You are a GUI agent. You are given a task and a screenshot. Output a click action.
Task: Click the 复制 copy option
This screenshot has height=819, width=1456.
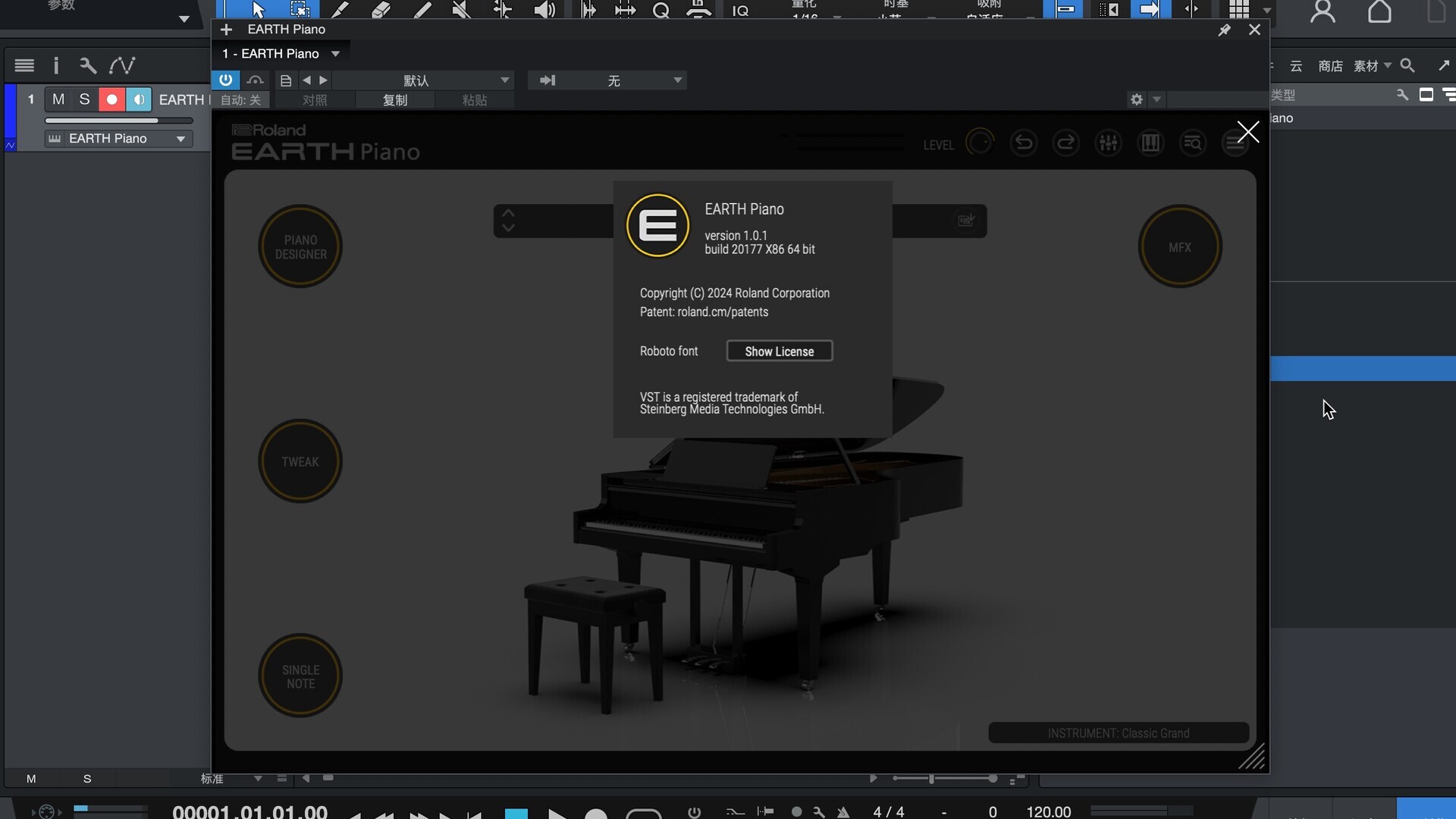395,100
